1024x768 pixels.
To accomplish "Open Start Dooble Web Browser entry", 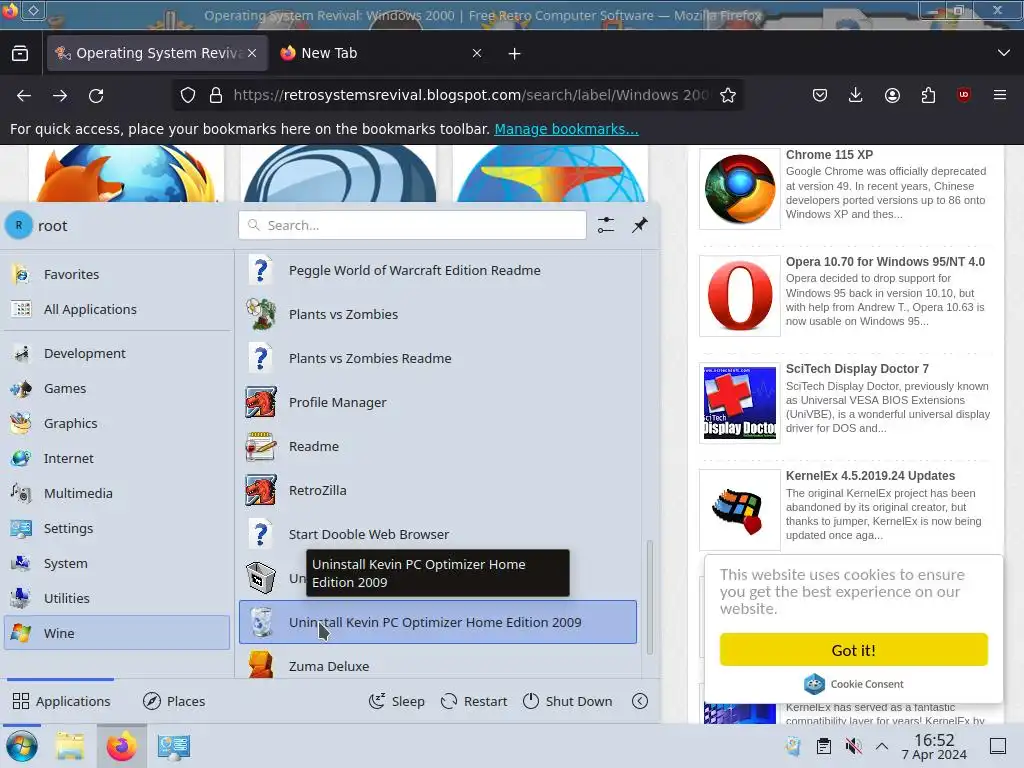I will coord(438,534).
